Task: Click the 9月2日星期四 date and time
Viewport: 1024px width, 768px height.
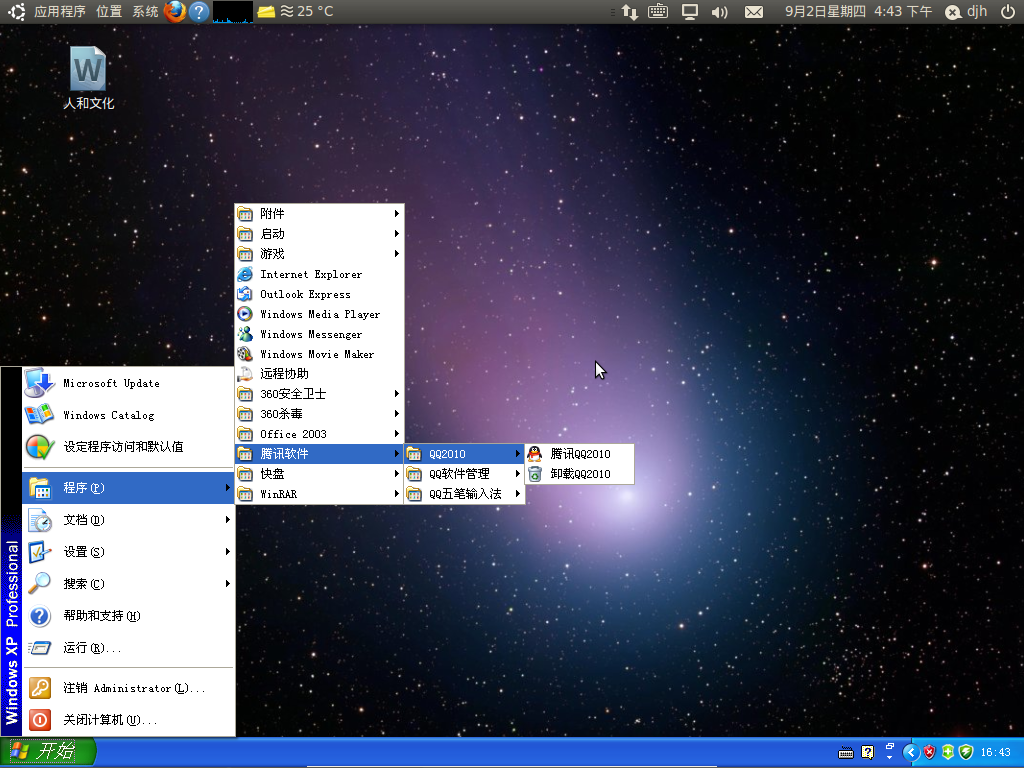Action: [858, 11]
